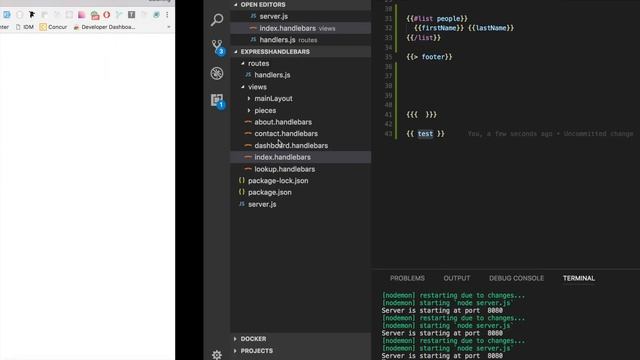640x360 pixels.
Task: Click the #list people line 31
Action: (x=437, y=19)
